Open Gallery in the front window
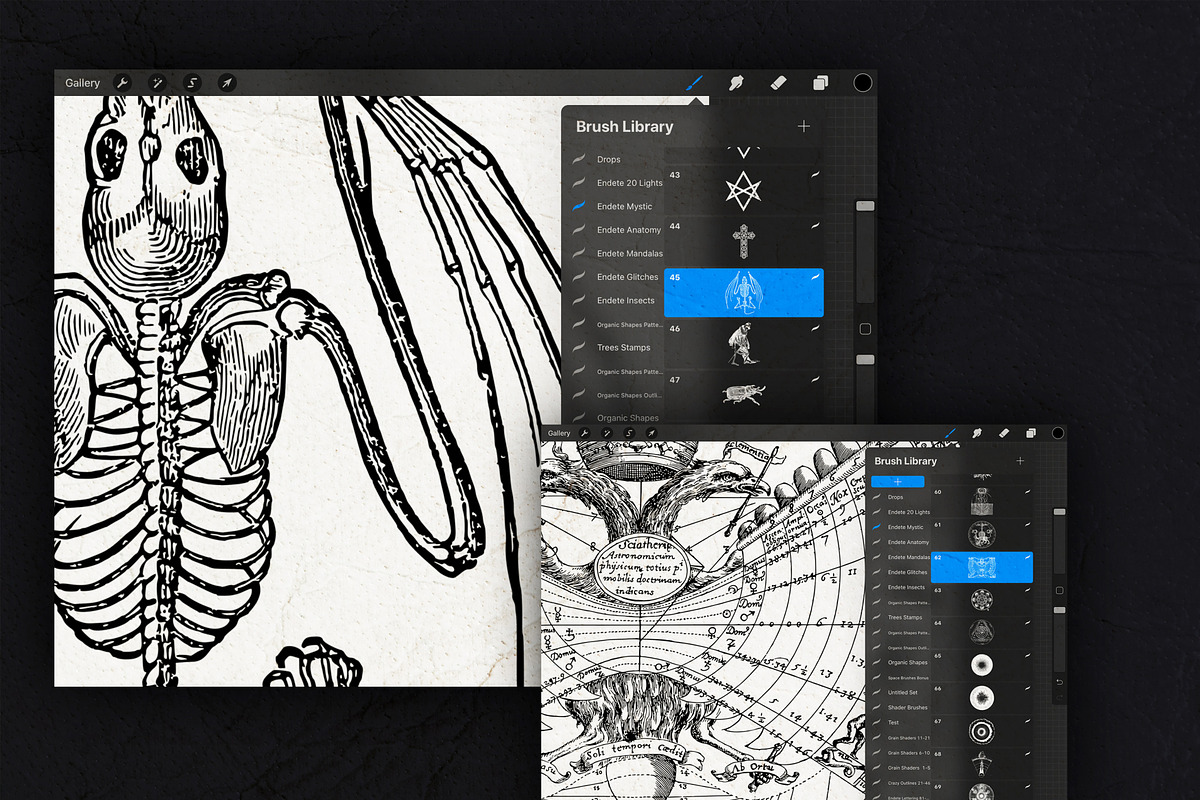Viewport: 1200px width, 800px height. tap(559, 433)
